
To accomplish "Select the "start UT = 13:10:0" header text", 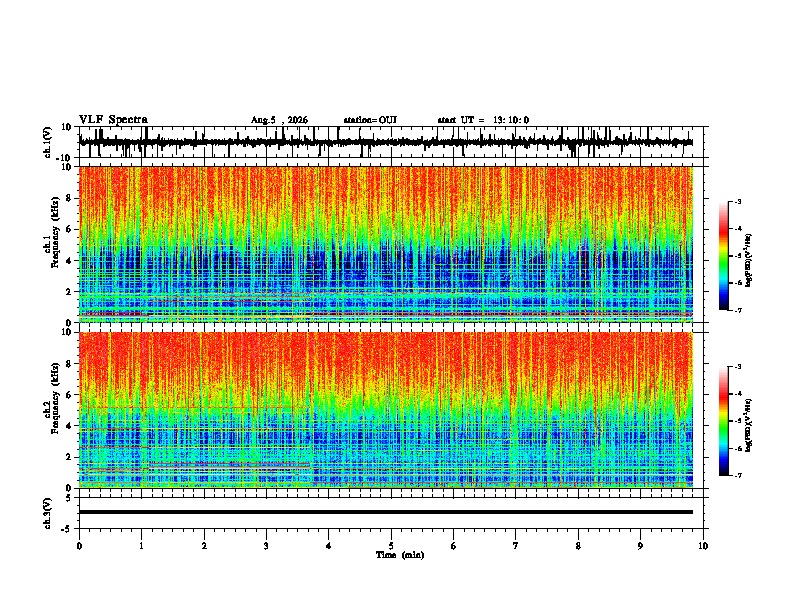I will (x=483, y=120).
